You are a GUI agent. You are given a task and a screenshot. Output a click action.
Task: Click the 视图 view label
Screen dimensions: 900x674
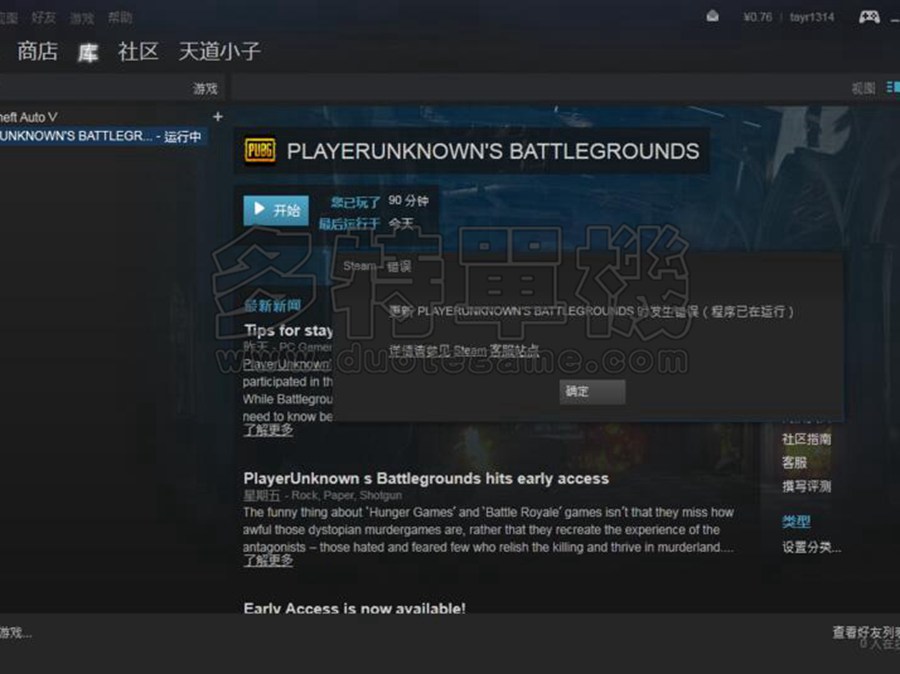coord(863,88)
